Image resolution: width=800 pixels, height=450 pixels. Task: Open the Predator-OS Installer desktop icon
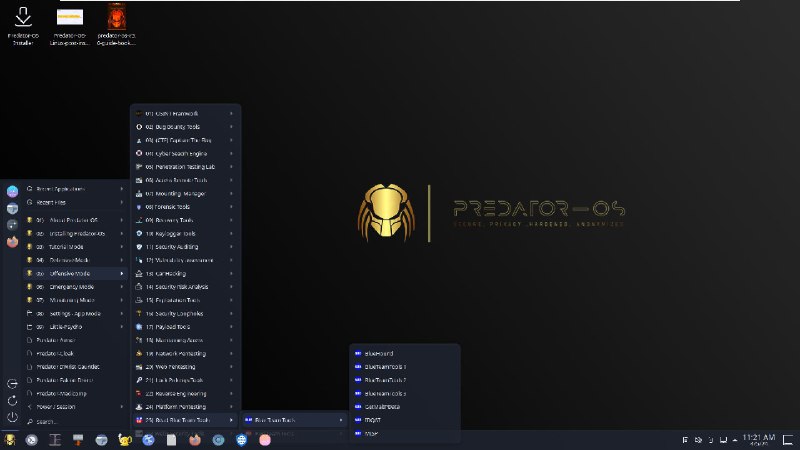(23, 26)
